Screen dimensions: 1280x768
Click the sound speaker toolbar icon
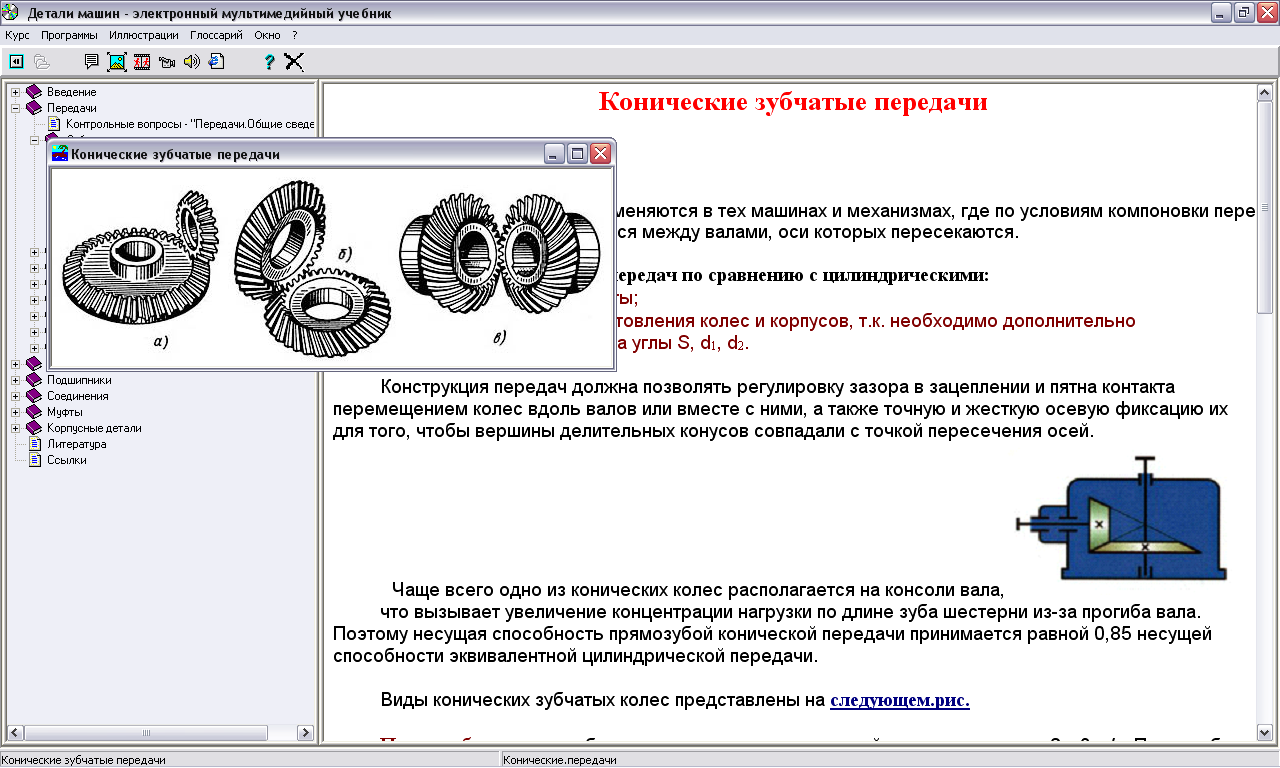192,61
